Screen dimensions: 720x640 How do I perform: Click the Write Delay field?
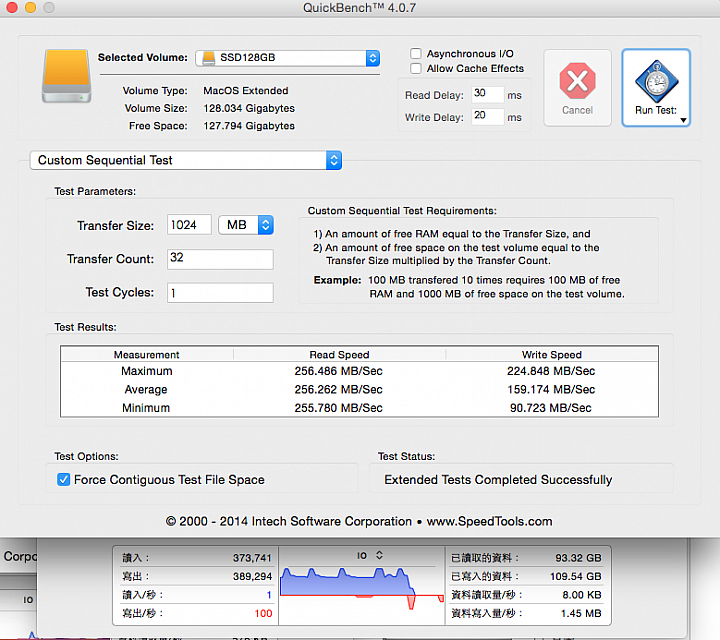487,116
